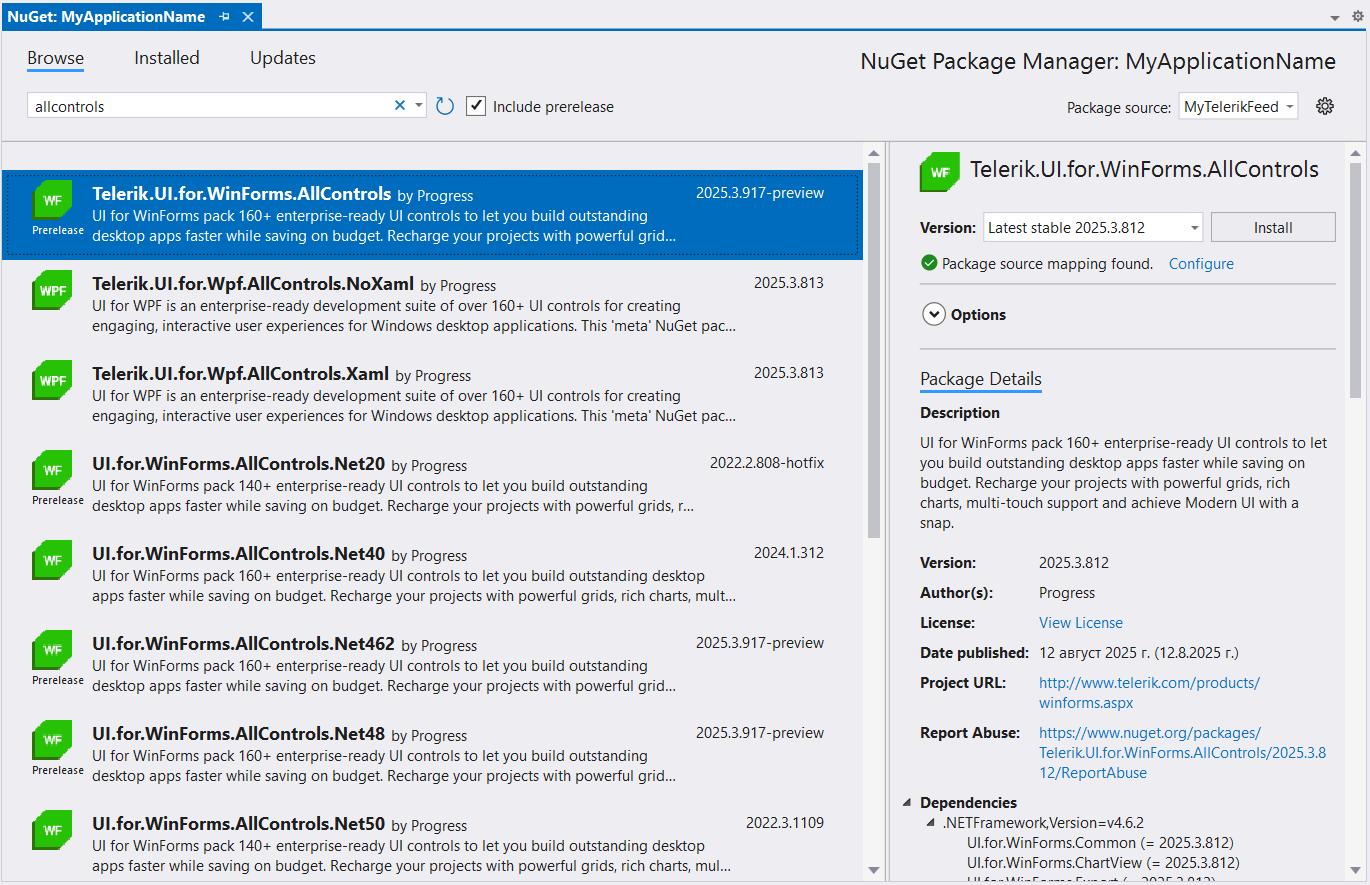This screenshot has height=885, width=1370.
Task: Select the Telerik.UI.for.Wpf.AllControls.NoXaml package
Action: (x=431, y=305)
